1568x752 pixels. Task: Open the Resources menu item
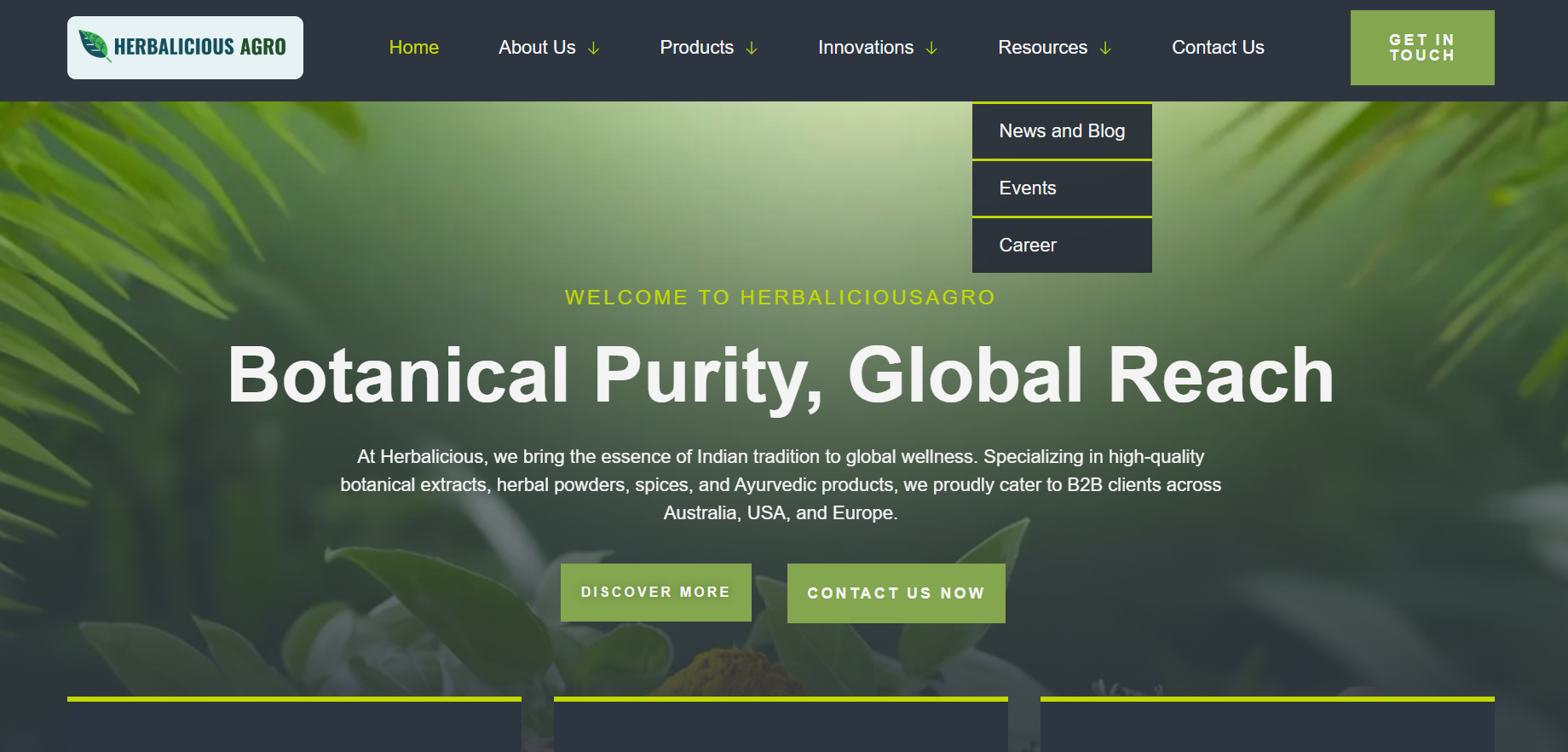pyautogui.click(x=1042, y=48)
